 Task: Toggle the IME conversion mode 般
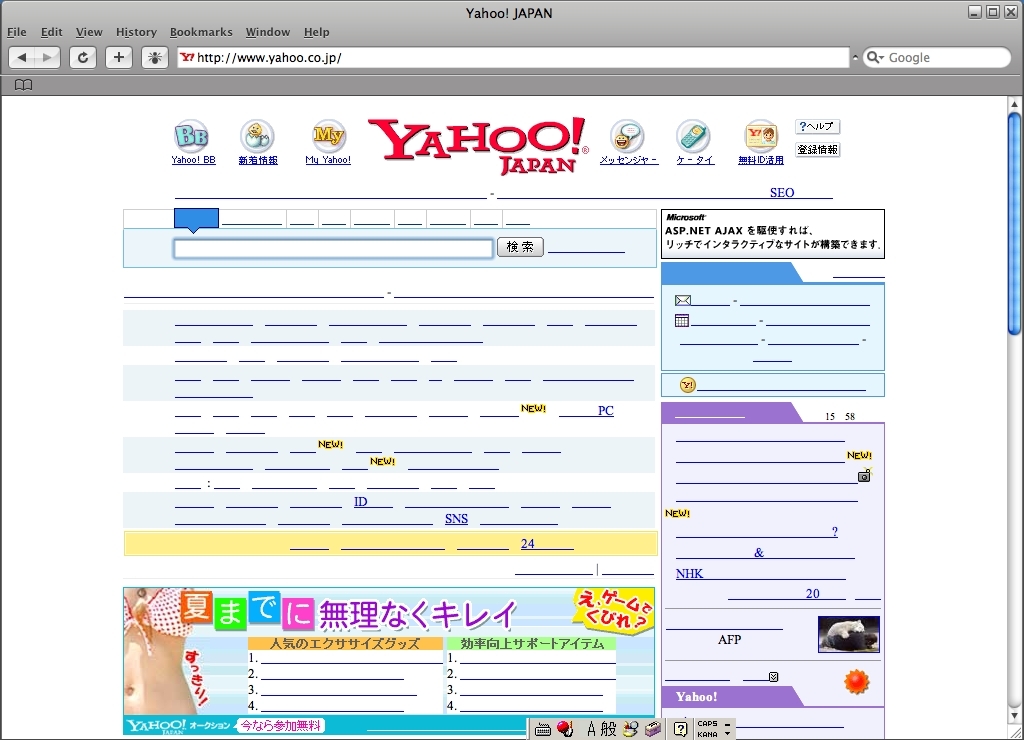point(609,729)
